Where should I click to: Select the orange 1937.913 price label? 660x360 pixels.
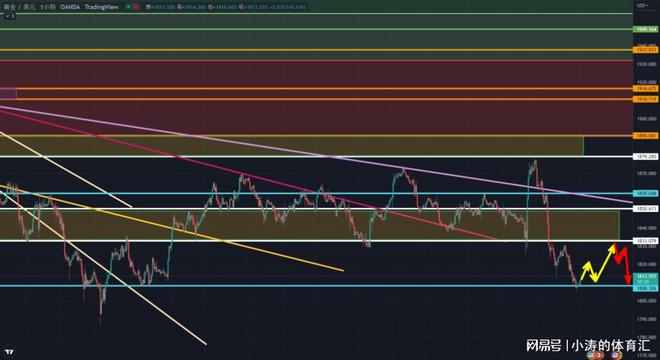coord(645,50)
